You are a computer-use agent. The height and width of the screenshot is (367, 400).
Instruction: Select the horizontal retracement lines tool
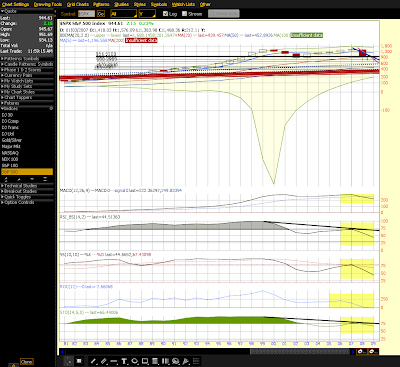point(155,361)
